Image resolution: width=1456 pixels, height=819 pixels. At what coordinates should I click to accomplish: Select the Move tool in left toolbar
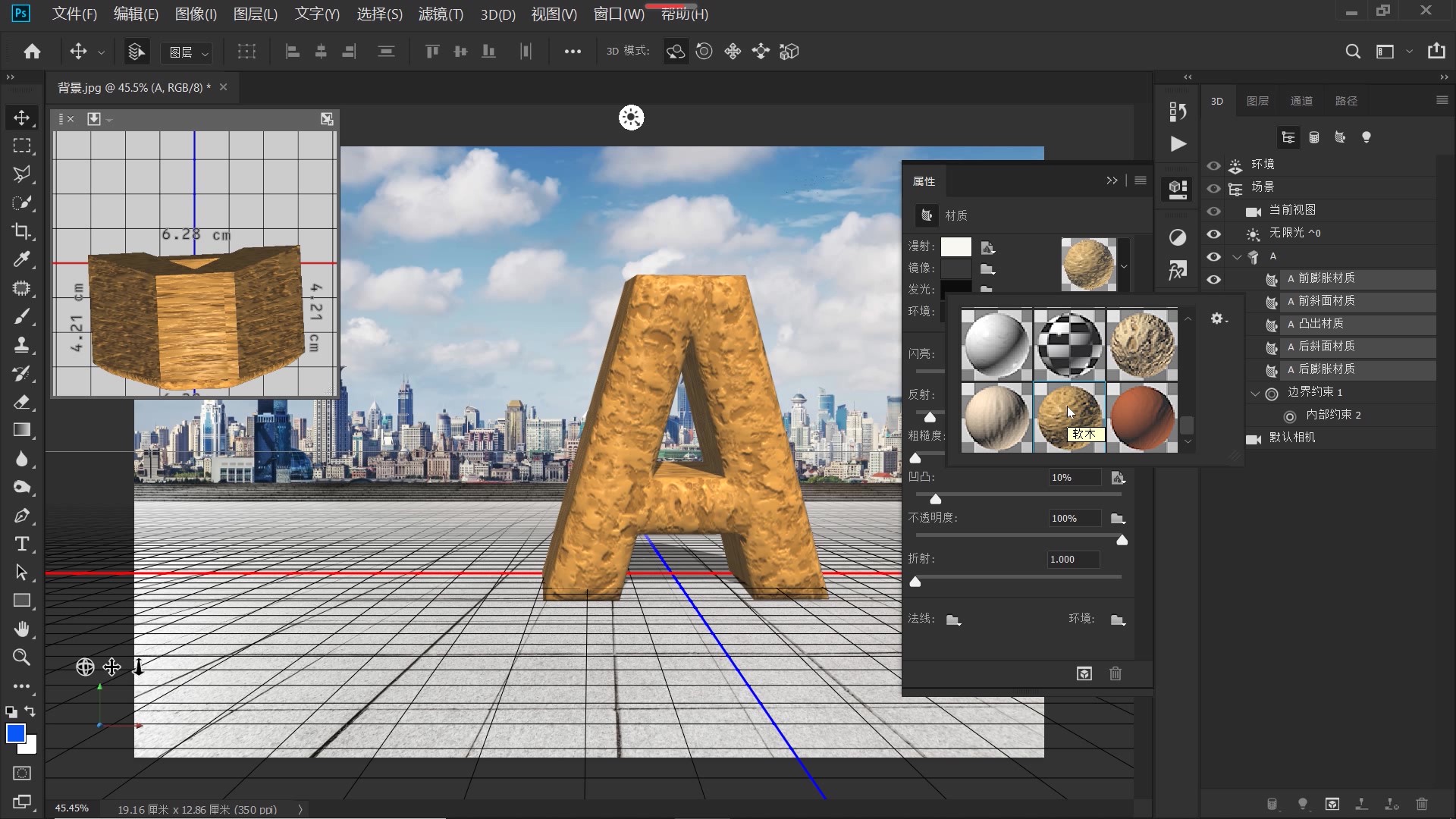[x=21, y=118]
